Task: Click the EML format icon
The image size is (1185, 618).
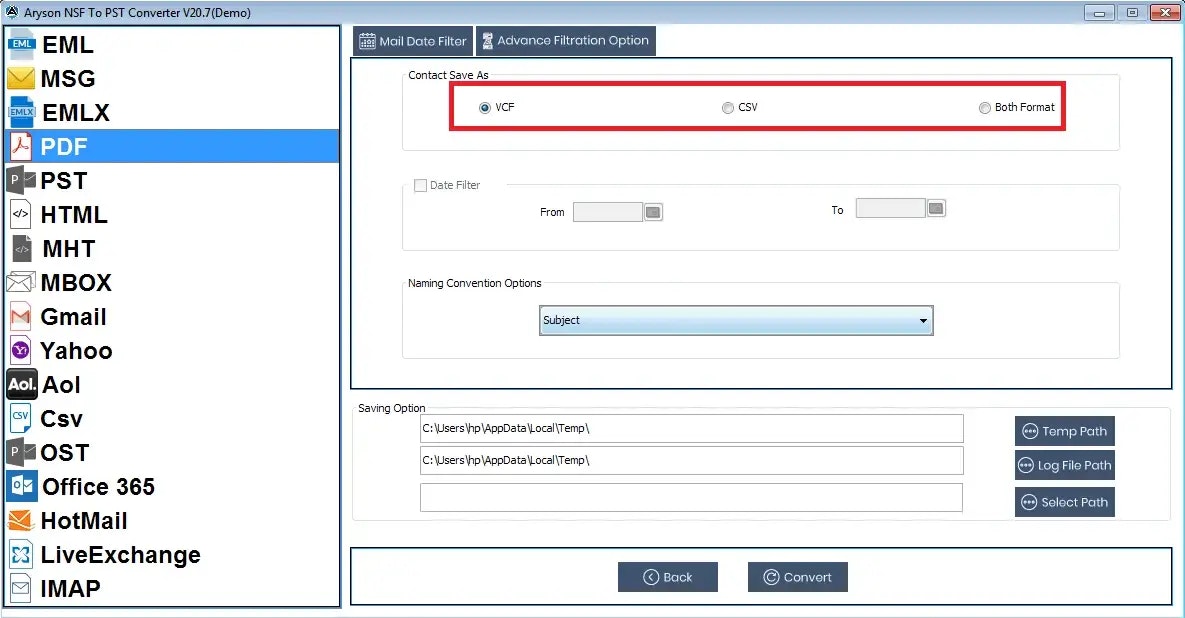Action: [x=21, y=45]
